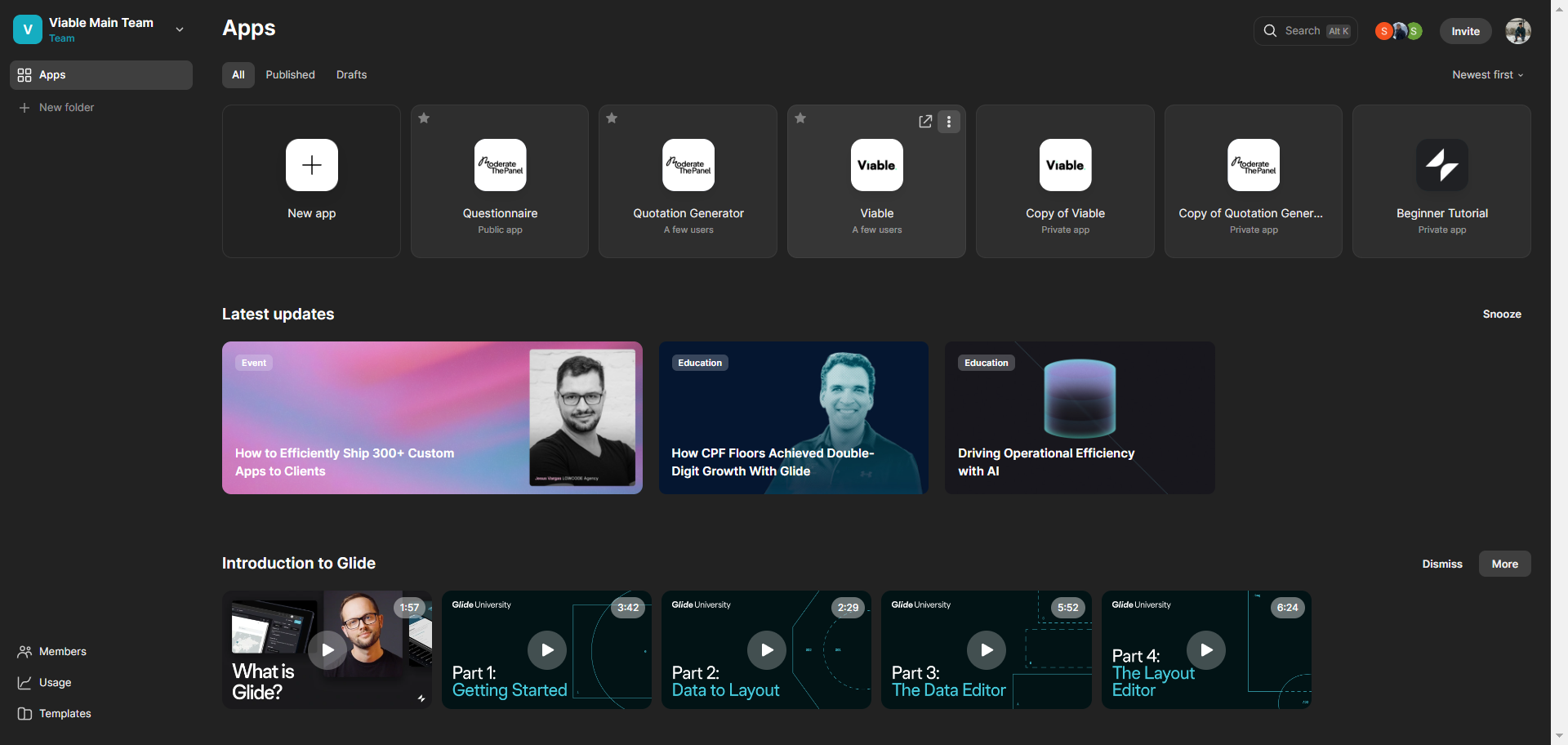Click the Apps grid icon in sidebar
This screenshot has height=745, width=1568.
point(24,75)
